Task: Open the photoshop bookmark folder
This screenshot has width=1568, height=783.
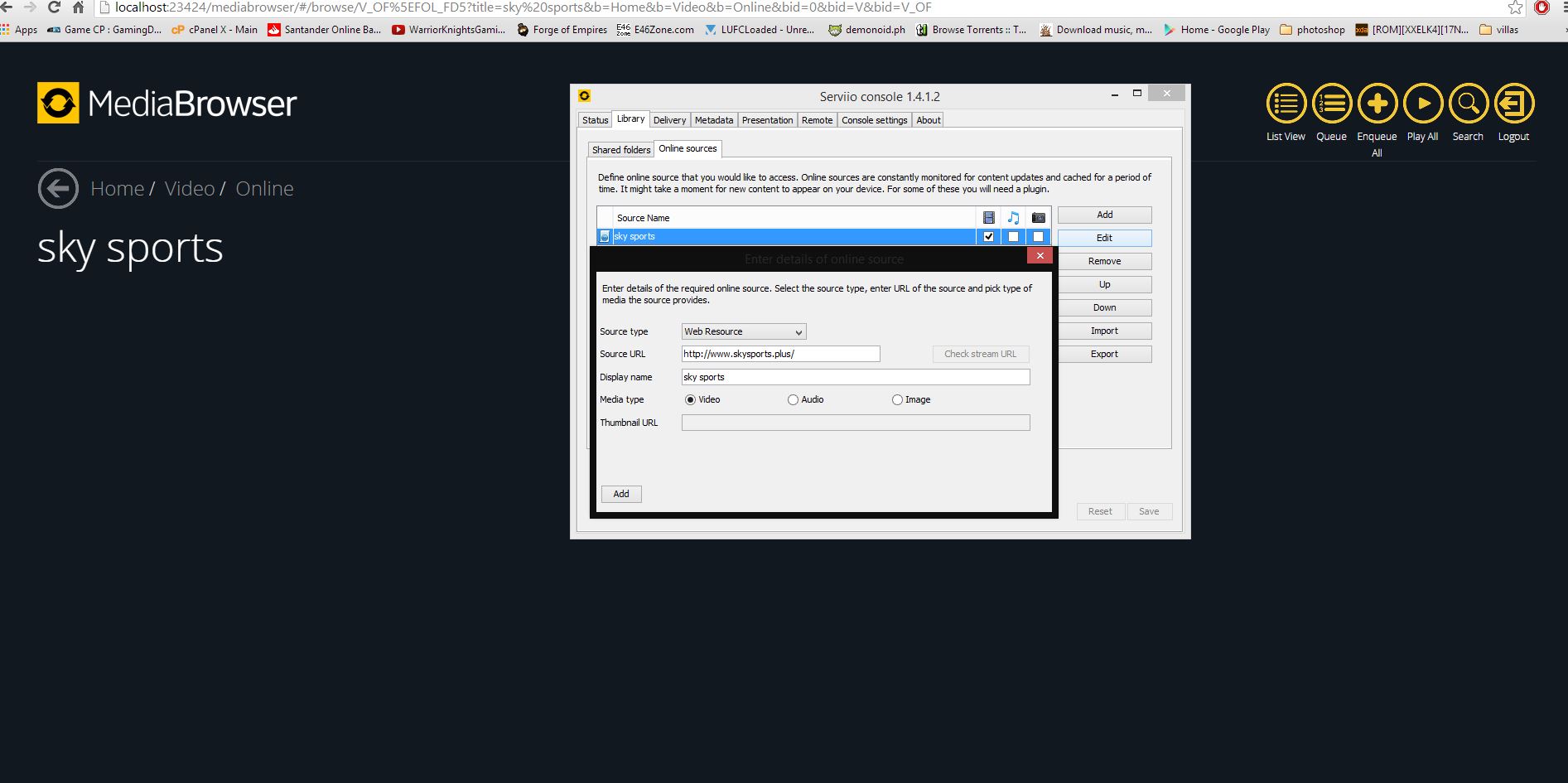Action: point(1312,30)
